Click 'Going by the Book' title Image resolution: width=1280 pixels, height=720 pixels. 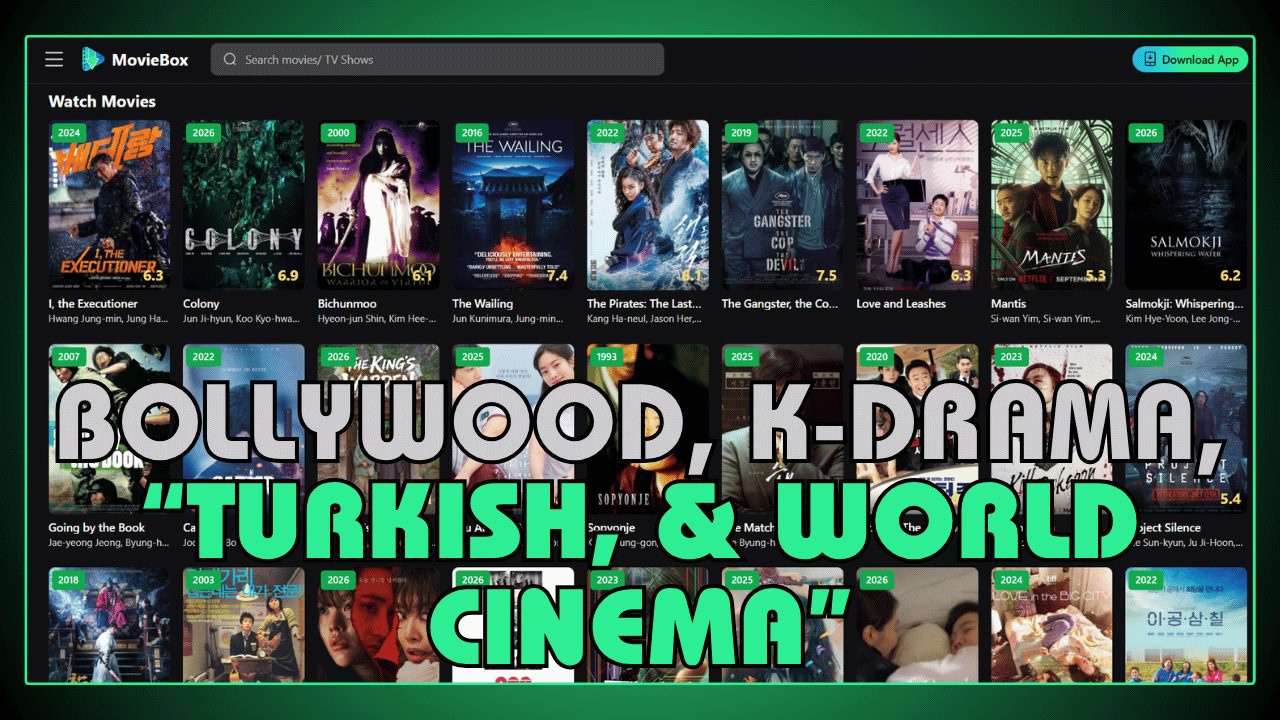click(97, 527)
